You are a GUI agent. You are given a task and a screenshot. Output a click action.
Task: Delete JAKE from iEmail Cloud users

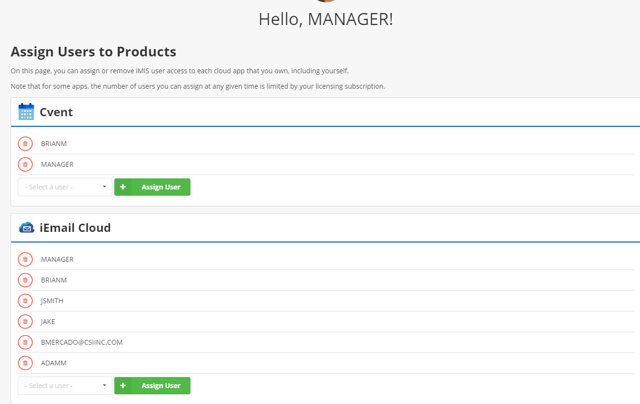(x=26, y=322)
